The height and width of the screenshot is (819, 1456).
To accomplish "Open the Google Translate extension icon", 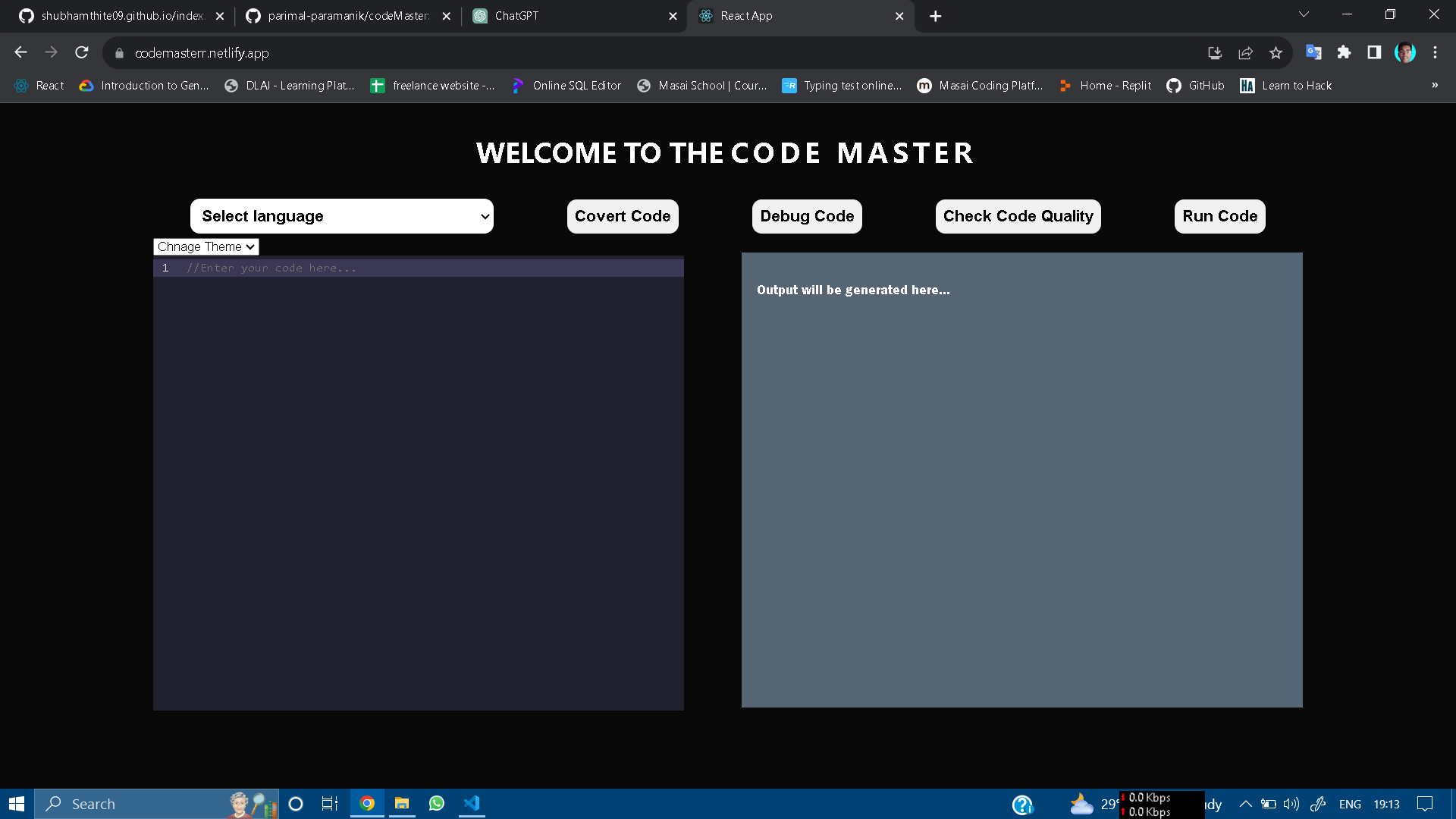I will click(1313, 52).
